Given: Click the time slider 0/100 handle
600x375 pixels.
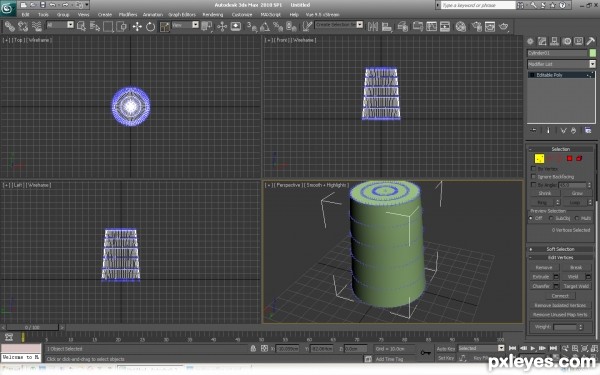Looking at the screenshot, I should point(33,328).
